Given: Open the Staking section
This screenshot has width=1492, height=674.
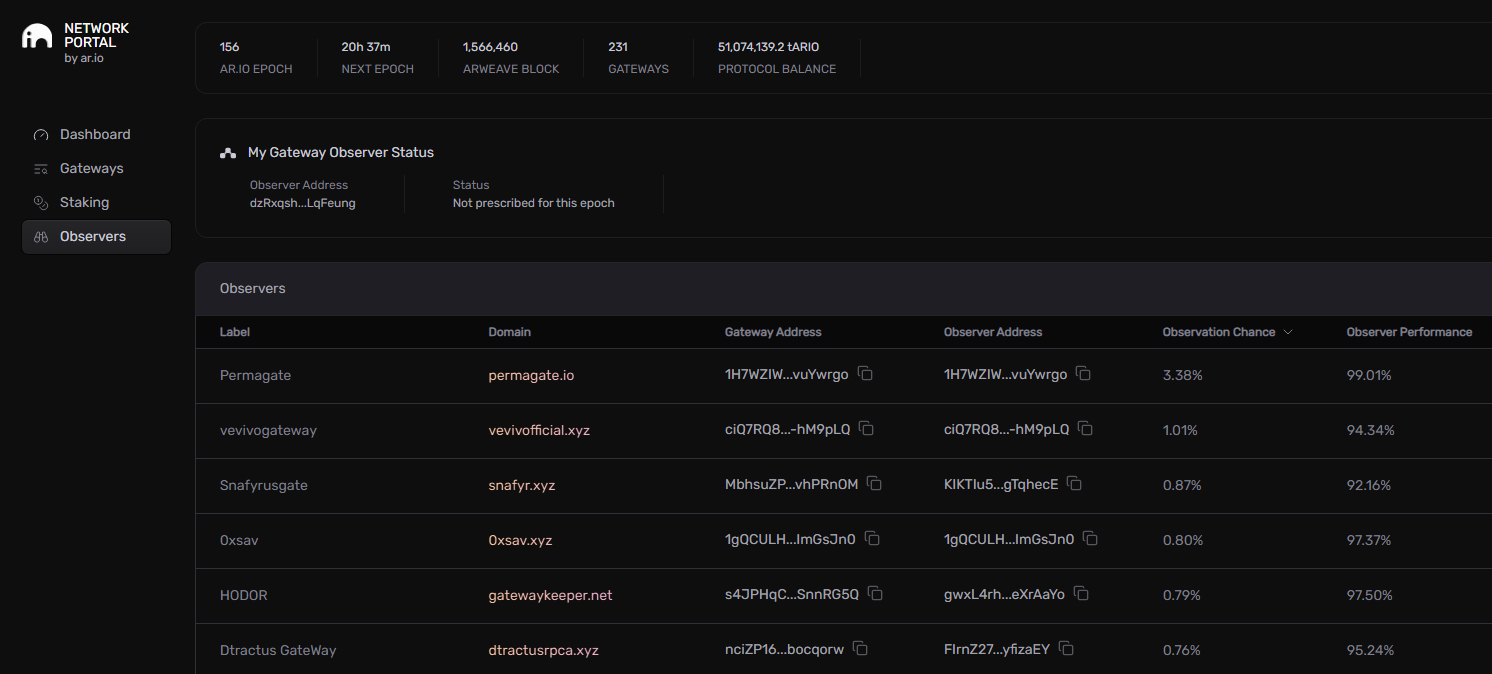Looking at the screenshot, I should [x=96, y=203].
